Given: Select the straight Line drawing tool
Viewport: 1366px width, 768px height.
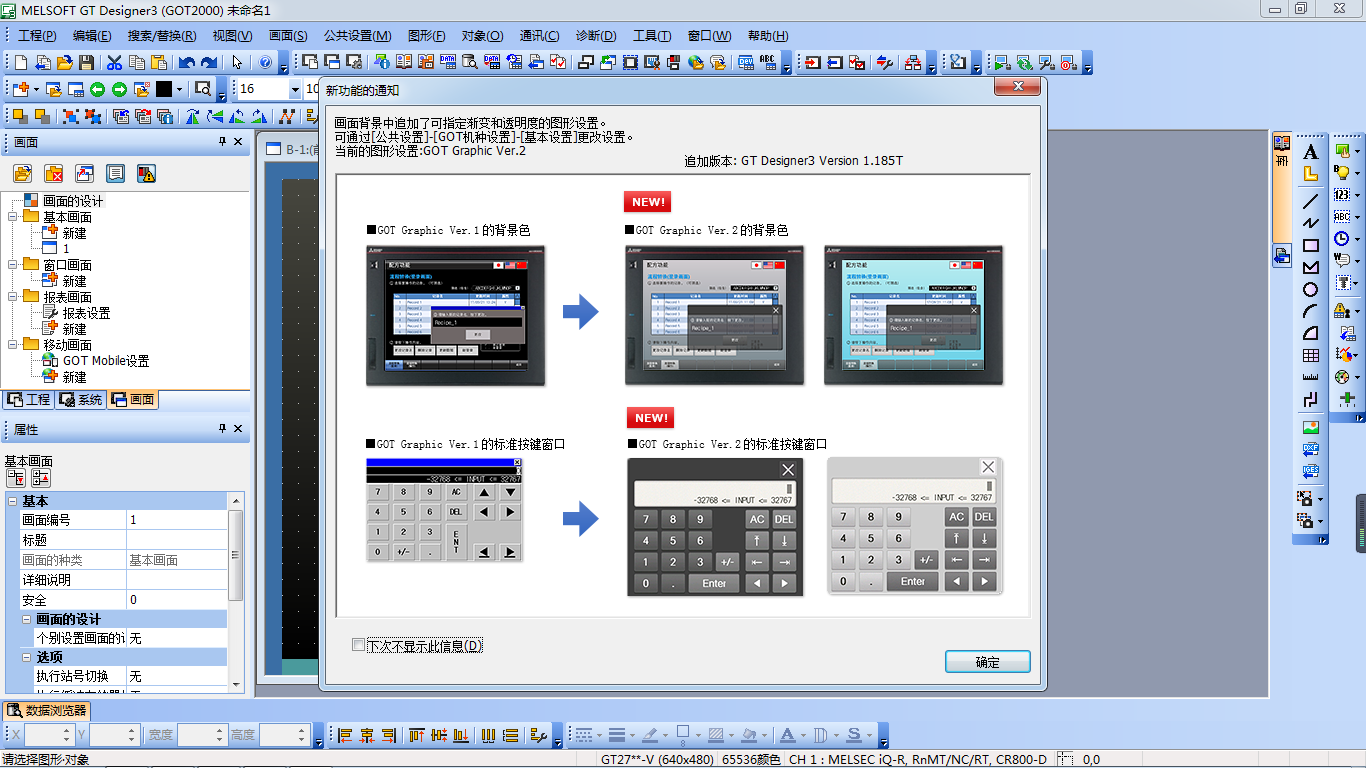Looking at the screenshot, I should click(x=1311, y=201).
